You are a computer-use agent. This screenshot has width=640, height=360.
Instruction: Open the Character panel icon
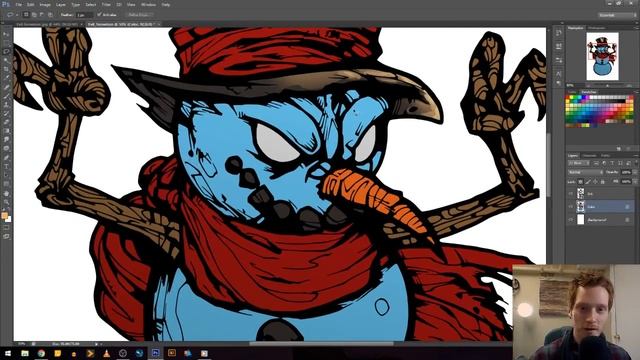coord(559,73)
